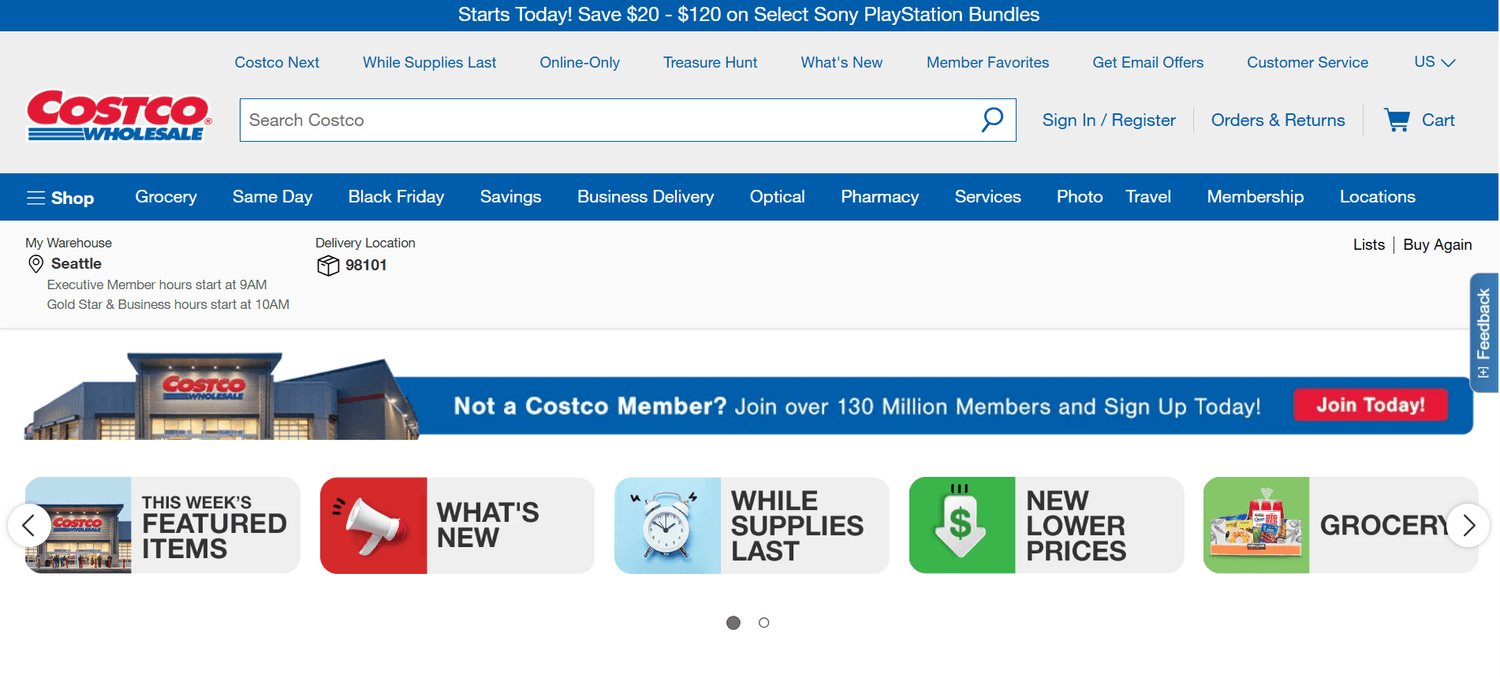Open the Black Friday menu item
The height and width of the screenshot is (677, 1500).
pos(396,197)
